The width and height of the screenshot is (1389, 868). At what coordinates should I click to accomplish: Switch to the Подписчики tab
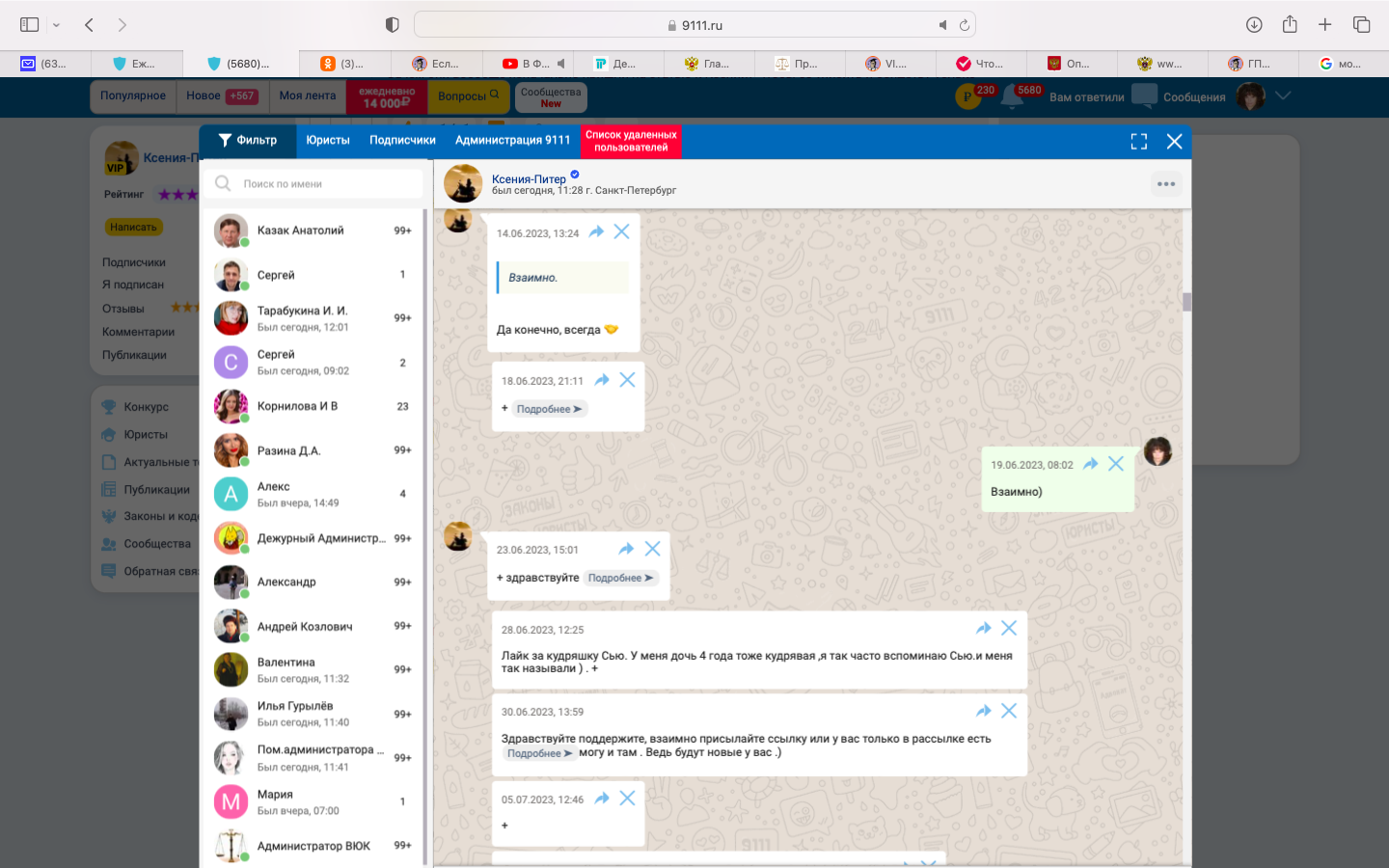pos(402,141)
